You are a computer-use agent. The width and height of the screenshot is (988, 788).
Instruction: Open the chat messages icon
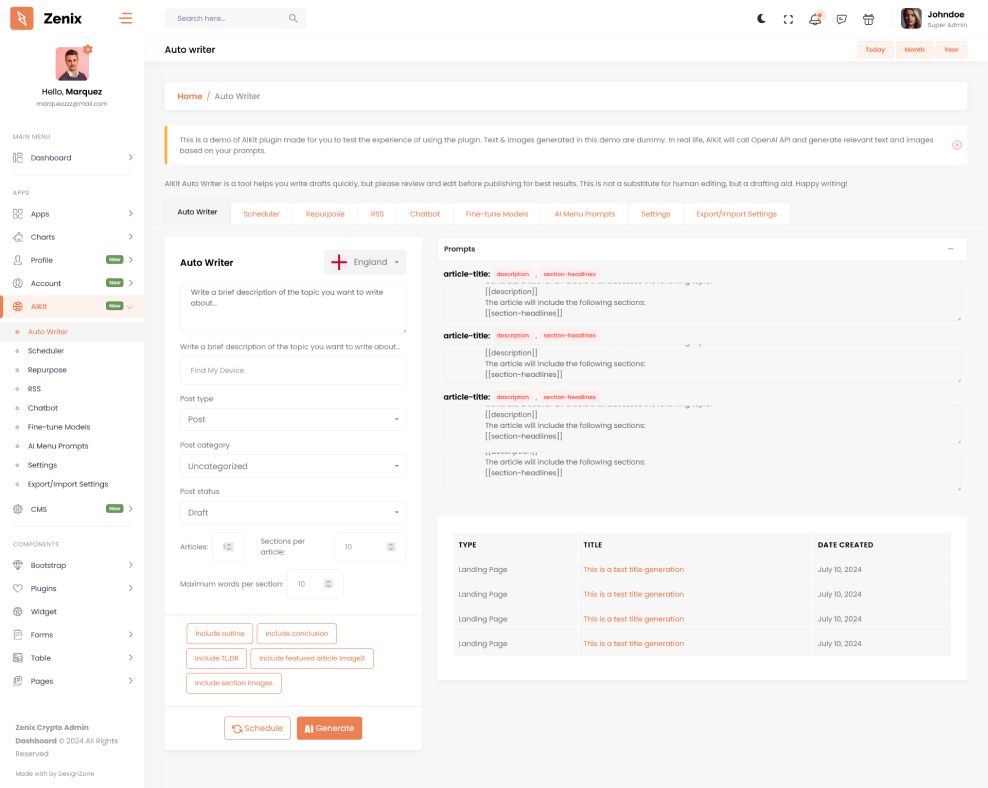(842, 18)
